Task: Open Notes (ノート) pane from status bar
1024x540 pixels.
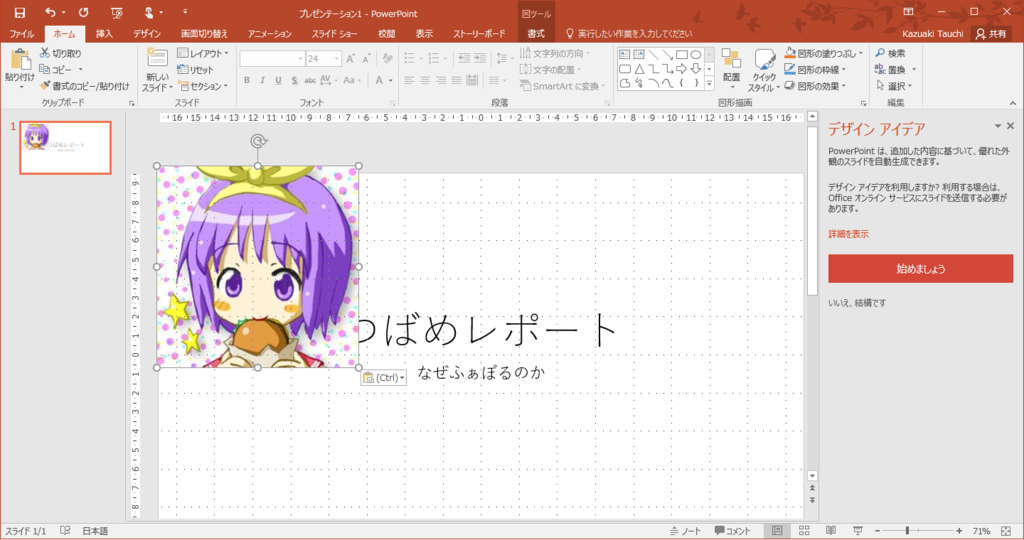Action: click(685, 531)
